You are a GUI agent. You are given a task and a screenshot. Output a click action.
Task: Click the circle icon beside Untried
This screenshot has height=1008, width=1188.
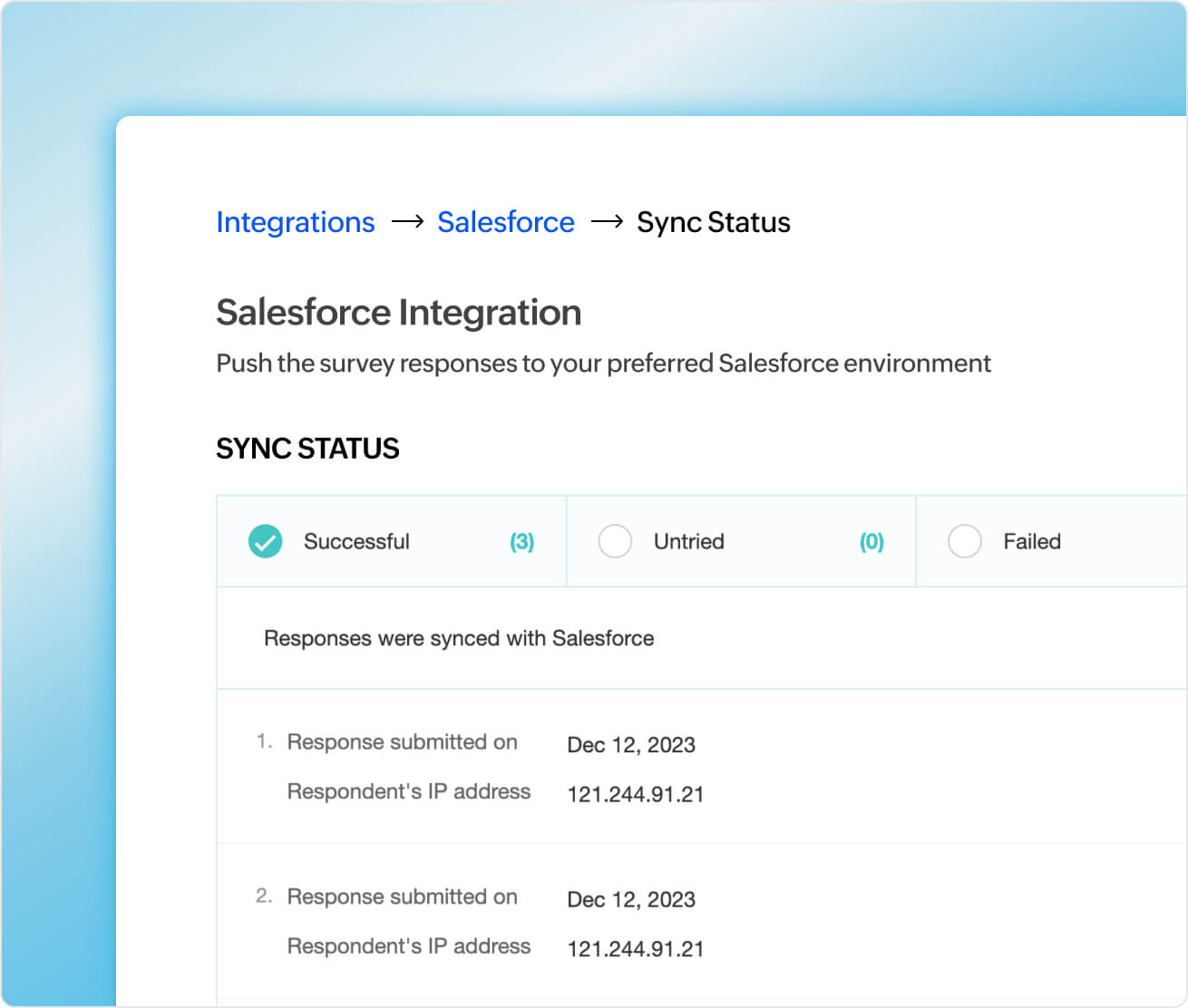pos(615,541)
